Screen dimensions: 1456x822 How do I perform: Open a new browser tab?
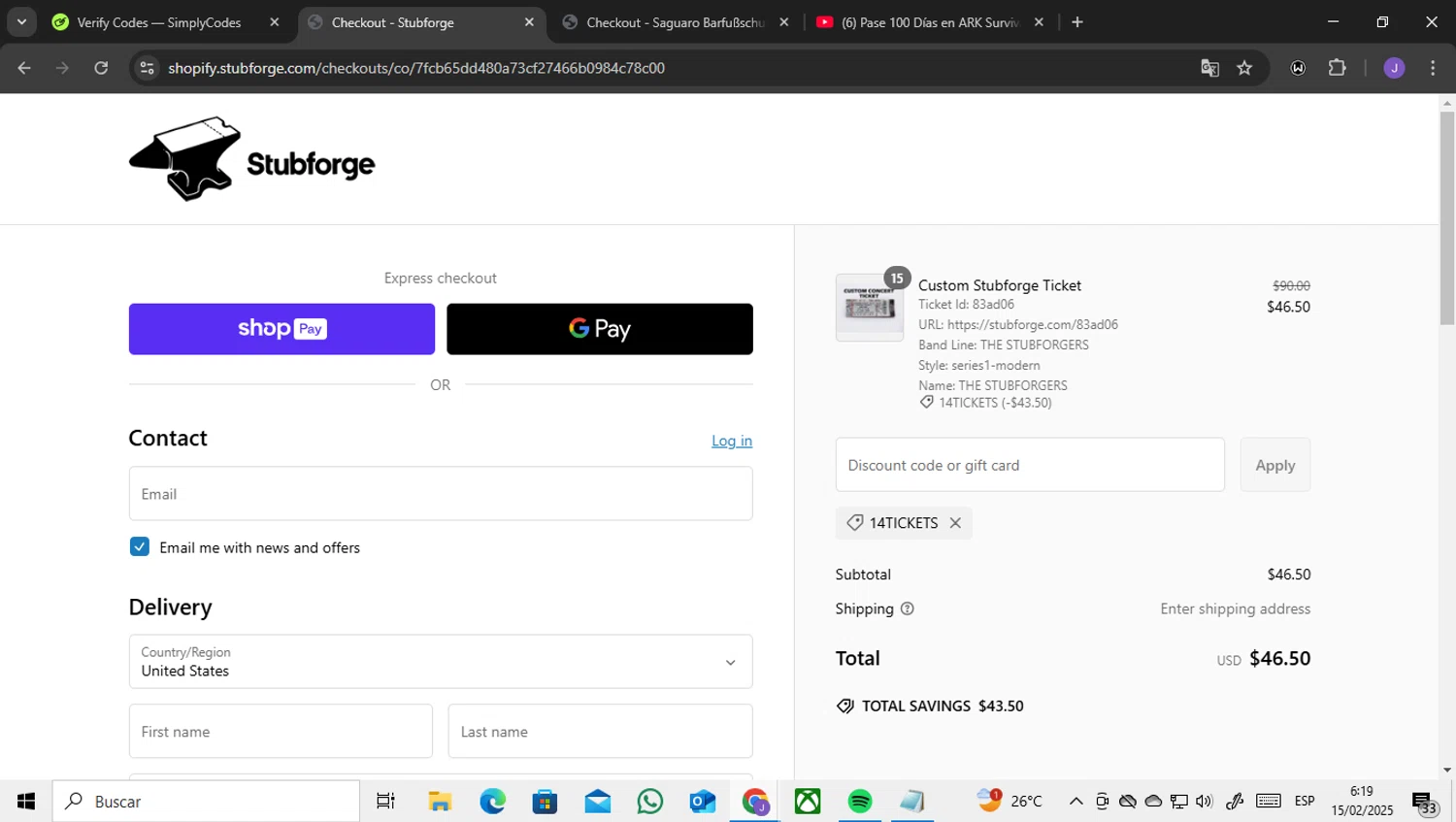pos(1077,22)
